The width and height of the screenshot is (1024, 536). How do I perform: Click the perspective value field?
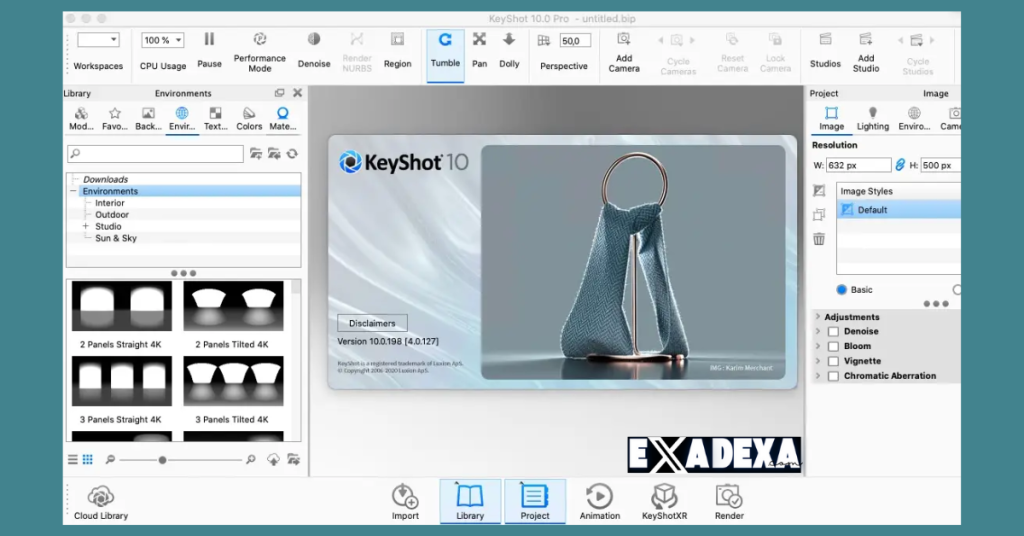575,40
